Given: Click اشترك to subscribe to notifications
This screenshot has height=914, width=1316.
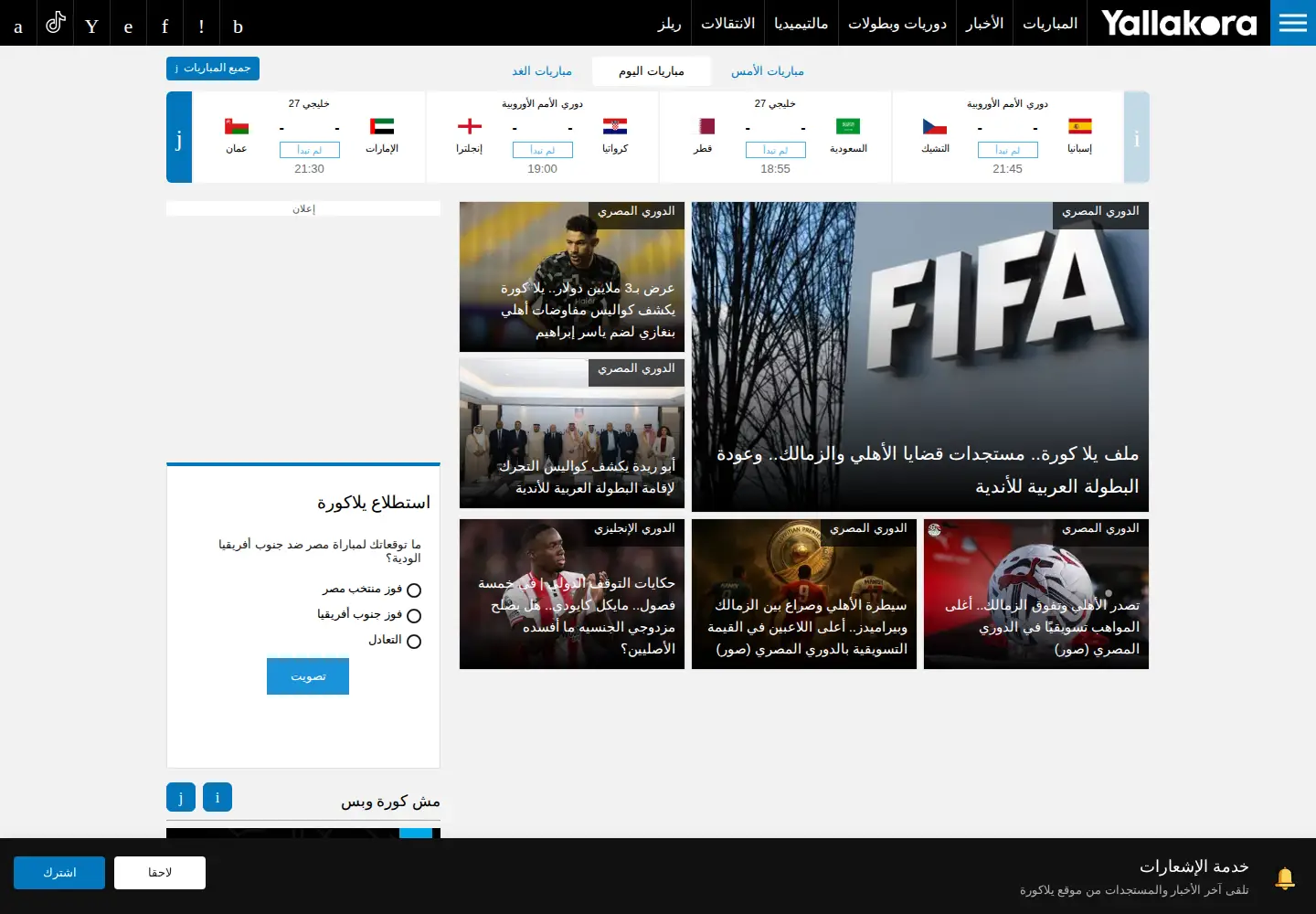Looking at the screenshot, I should pos(59,873).
